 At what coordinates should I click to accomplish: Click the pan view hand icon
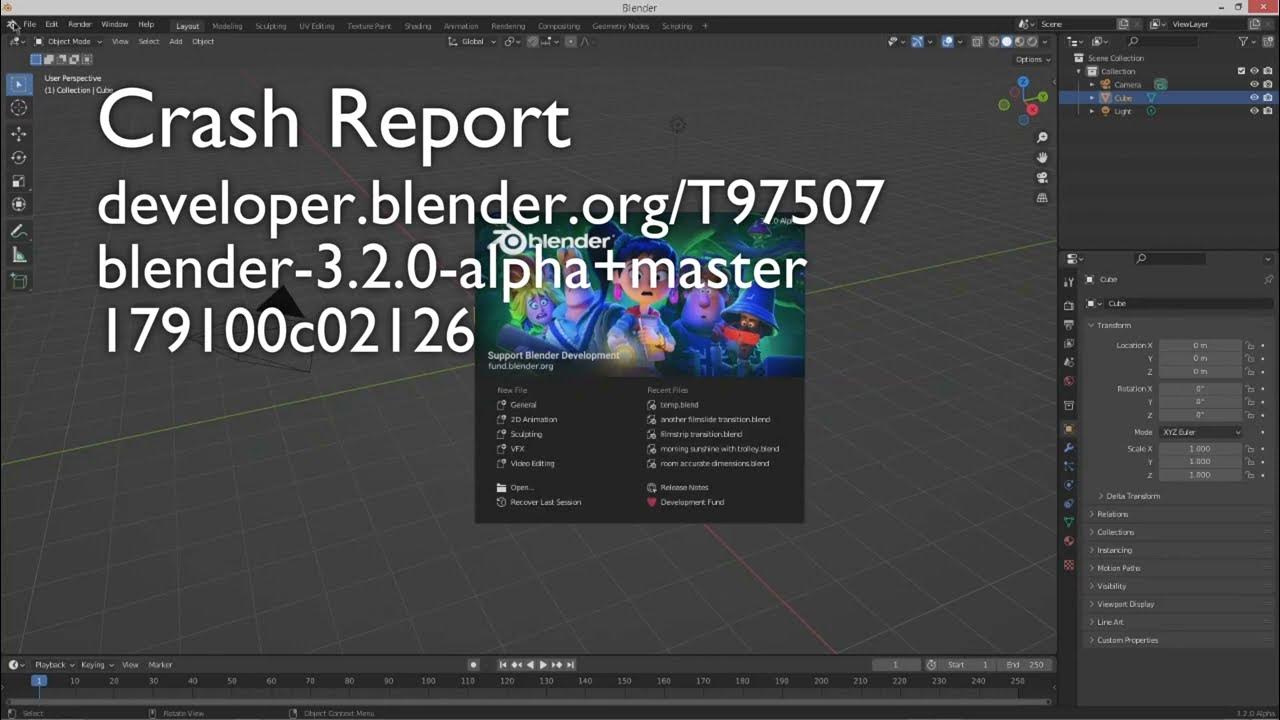click(1042, 157)
